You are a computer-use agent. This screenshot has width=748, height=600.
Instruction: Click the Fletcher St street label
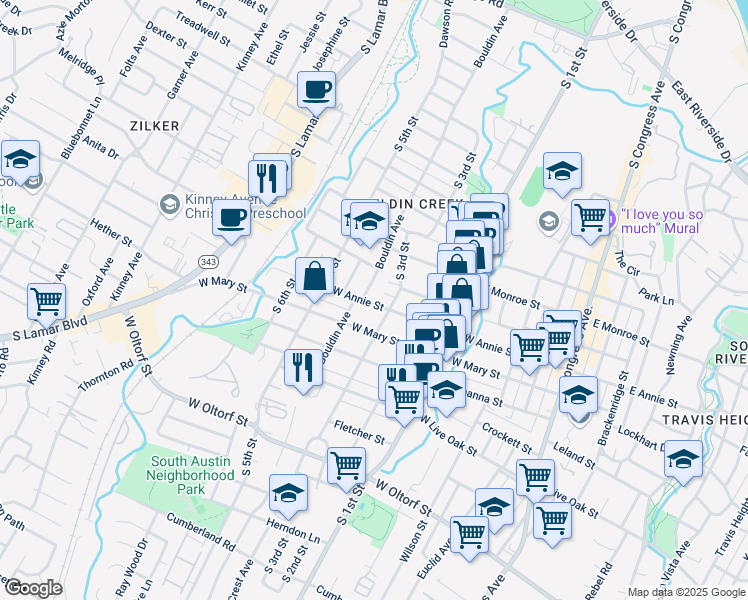click(x=359, y=432)
